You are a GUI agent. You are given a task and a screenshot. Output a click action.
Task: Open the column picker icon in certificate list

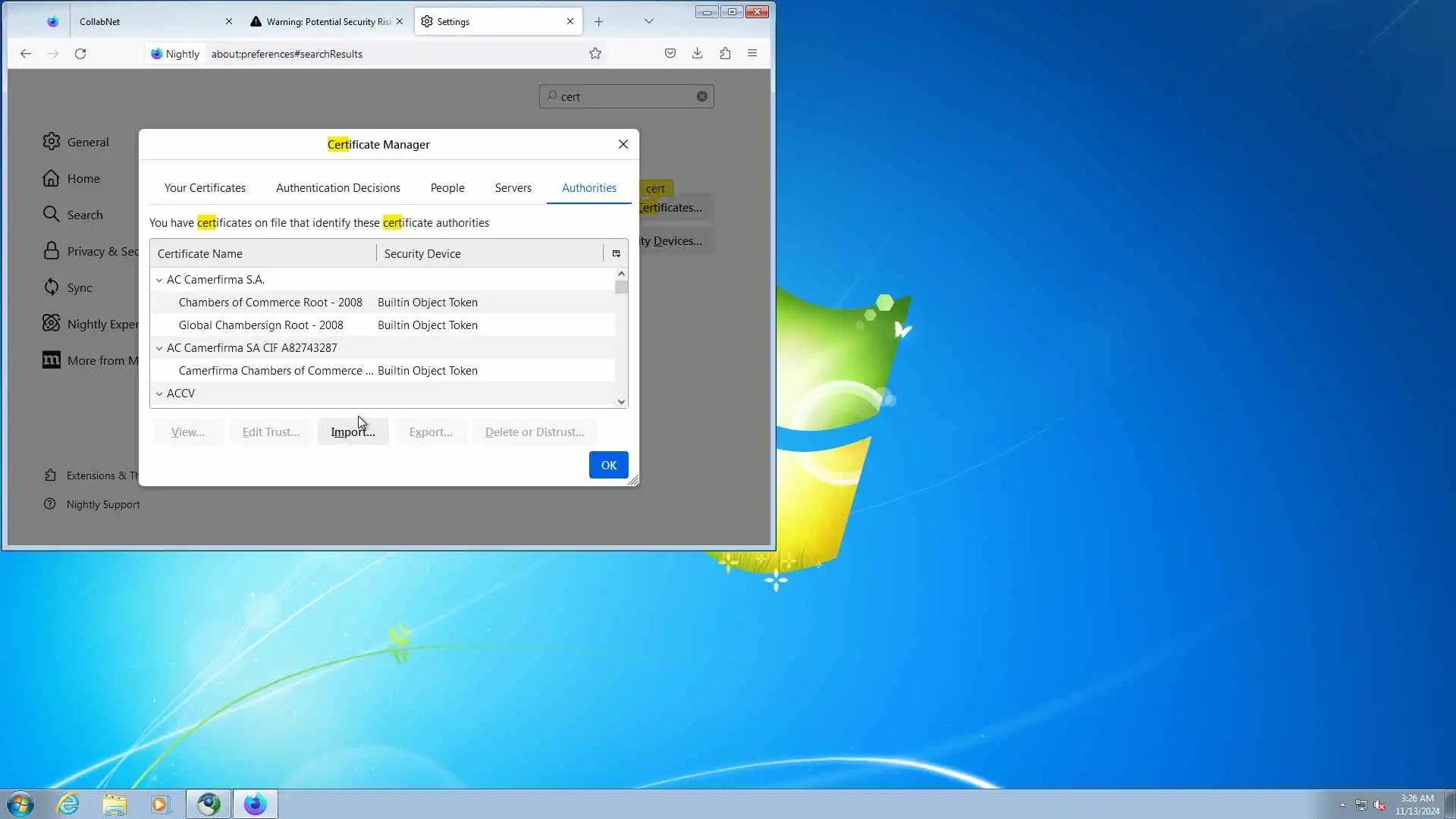616,253
